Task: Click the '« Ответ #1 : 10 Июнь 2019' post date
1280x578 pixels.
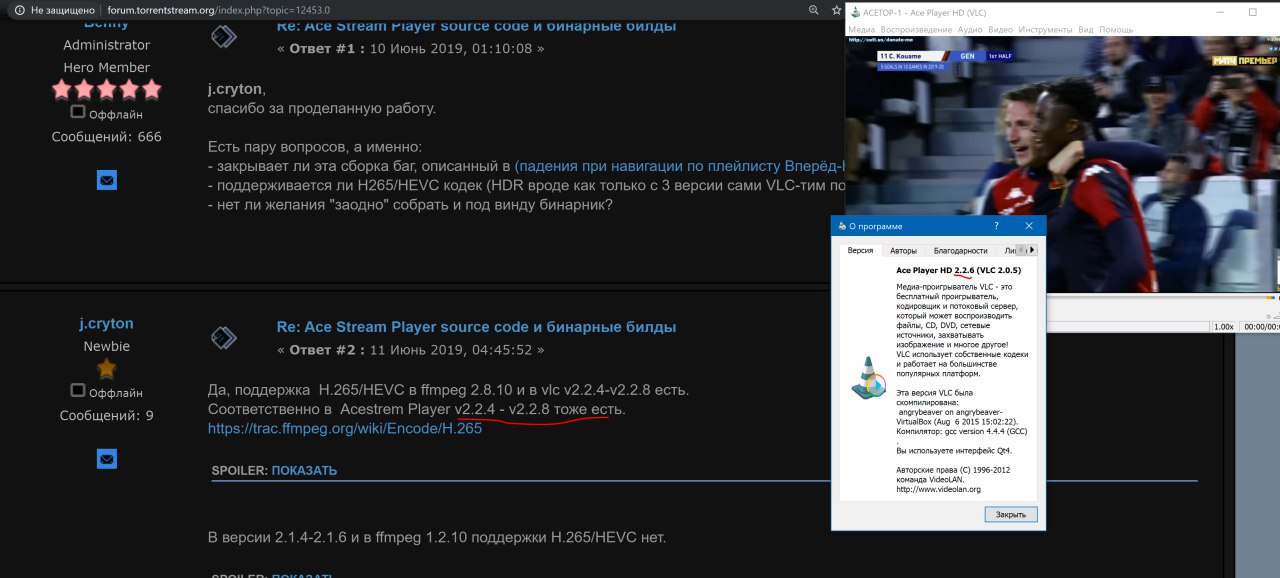Action: [411, 48]
